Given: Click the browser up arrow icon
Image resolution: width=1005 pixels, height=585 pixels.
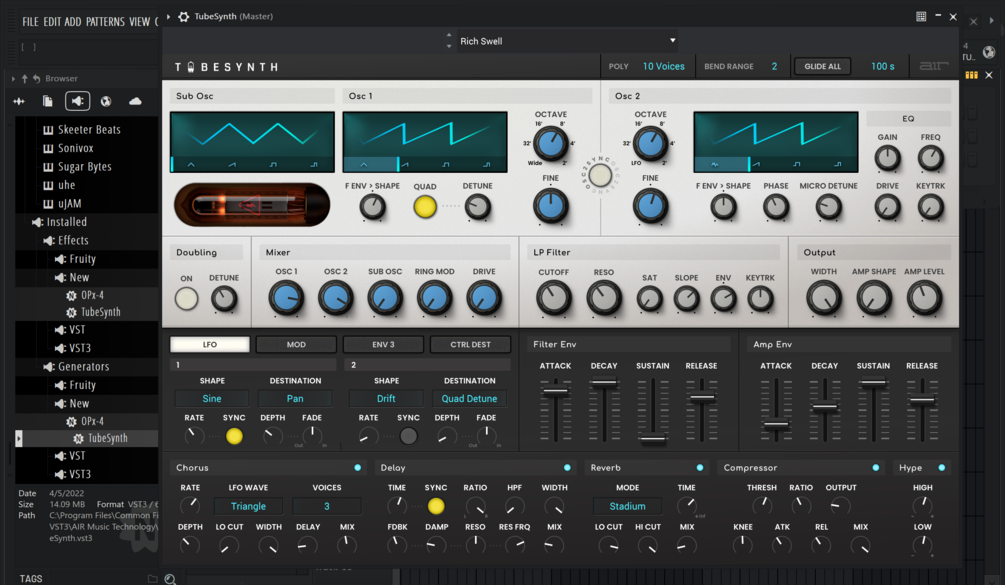Looking at the screenshot, I should point(25,79).
